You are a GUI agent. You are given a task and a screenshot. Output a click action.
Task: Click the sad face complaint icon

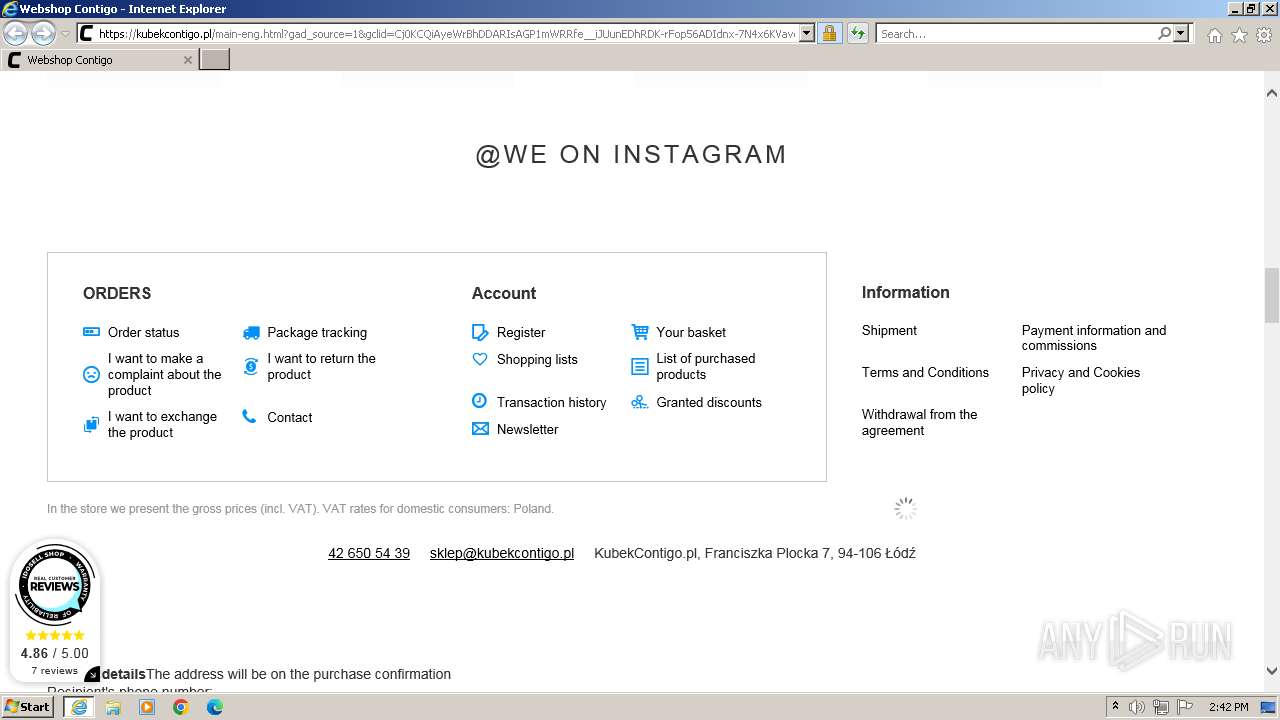[91, 375]
